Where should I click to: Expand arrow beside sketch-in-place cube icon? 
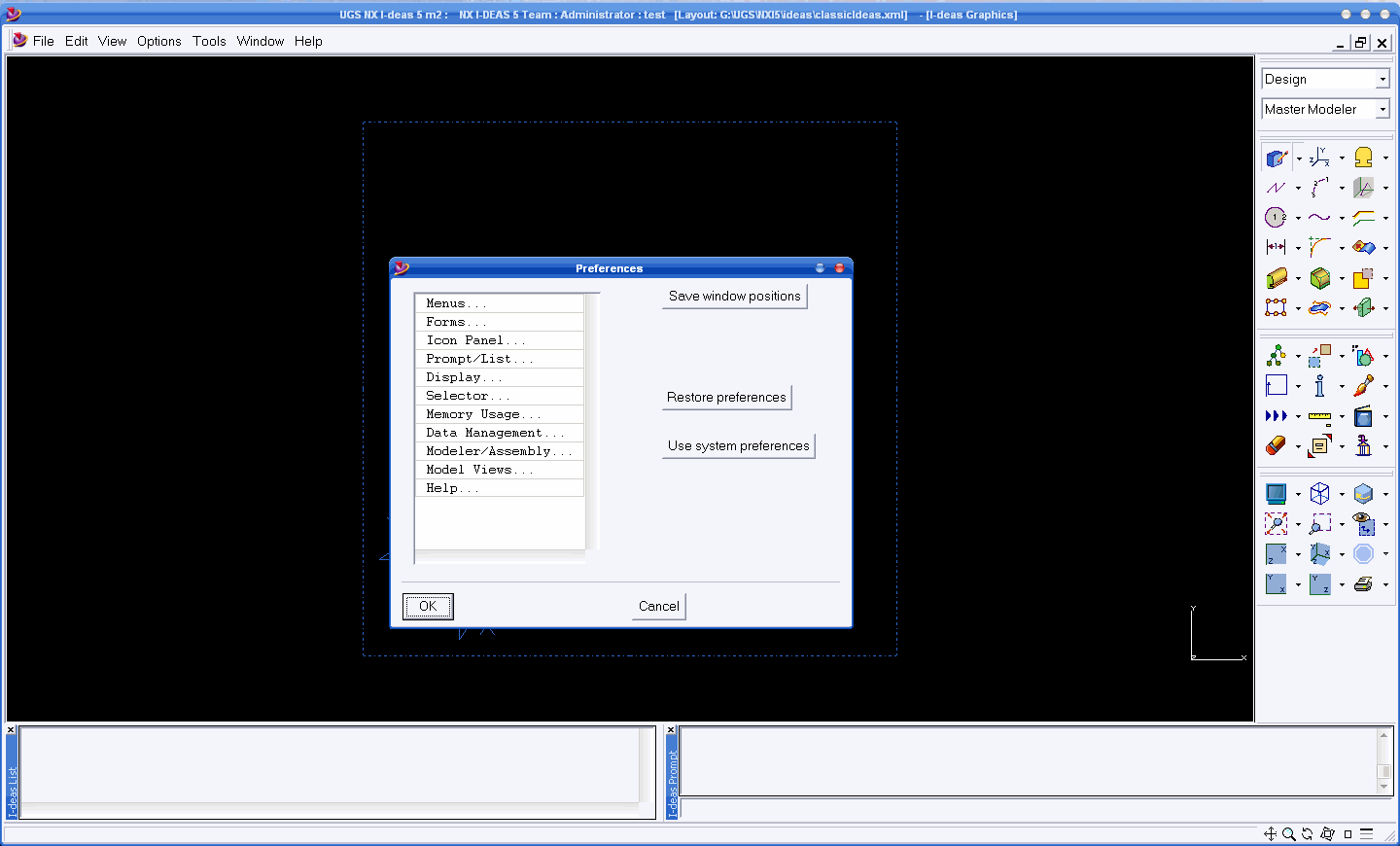coord(1298,159)
